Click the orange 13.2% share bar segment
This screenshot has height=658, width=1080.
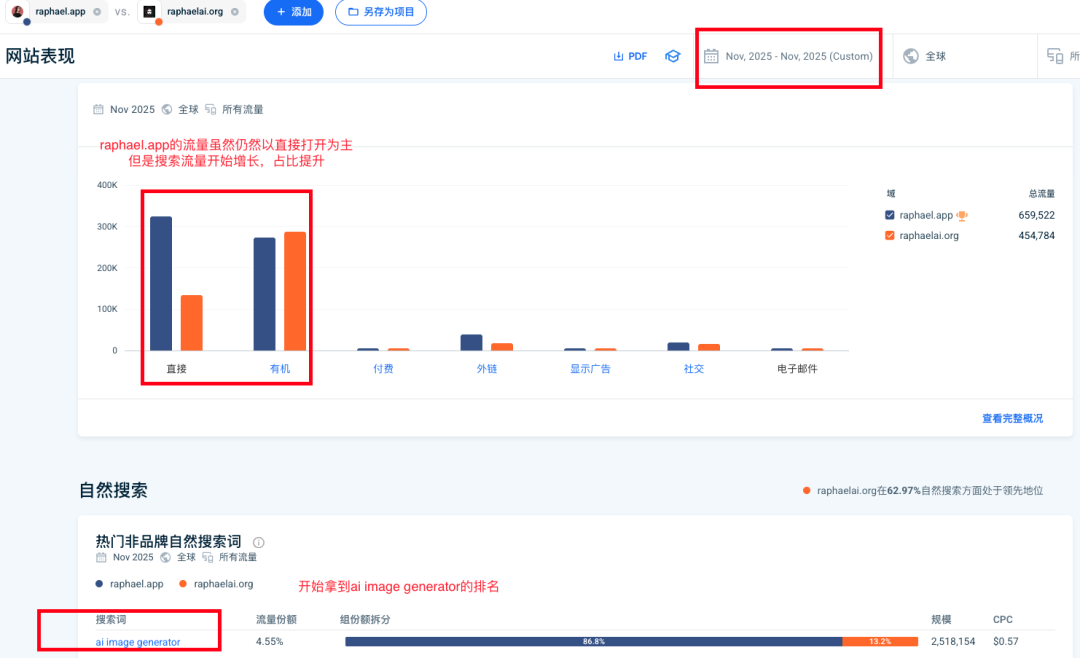880,641
